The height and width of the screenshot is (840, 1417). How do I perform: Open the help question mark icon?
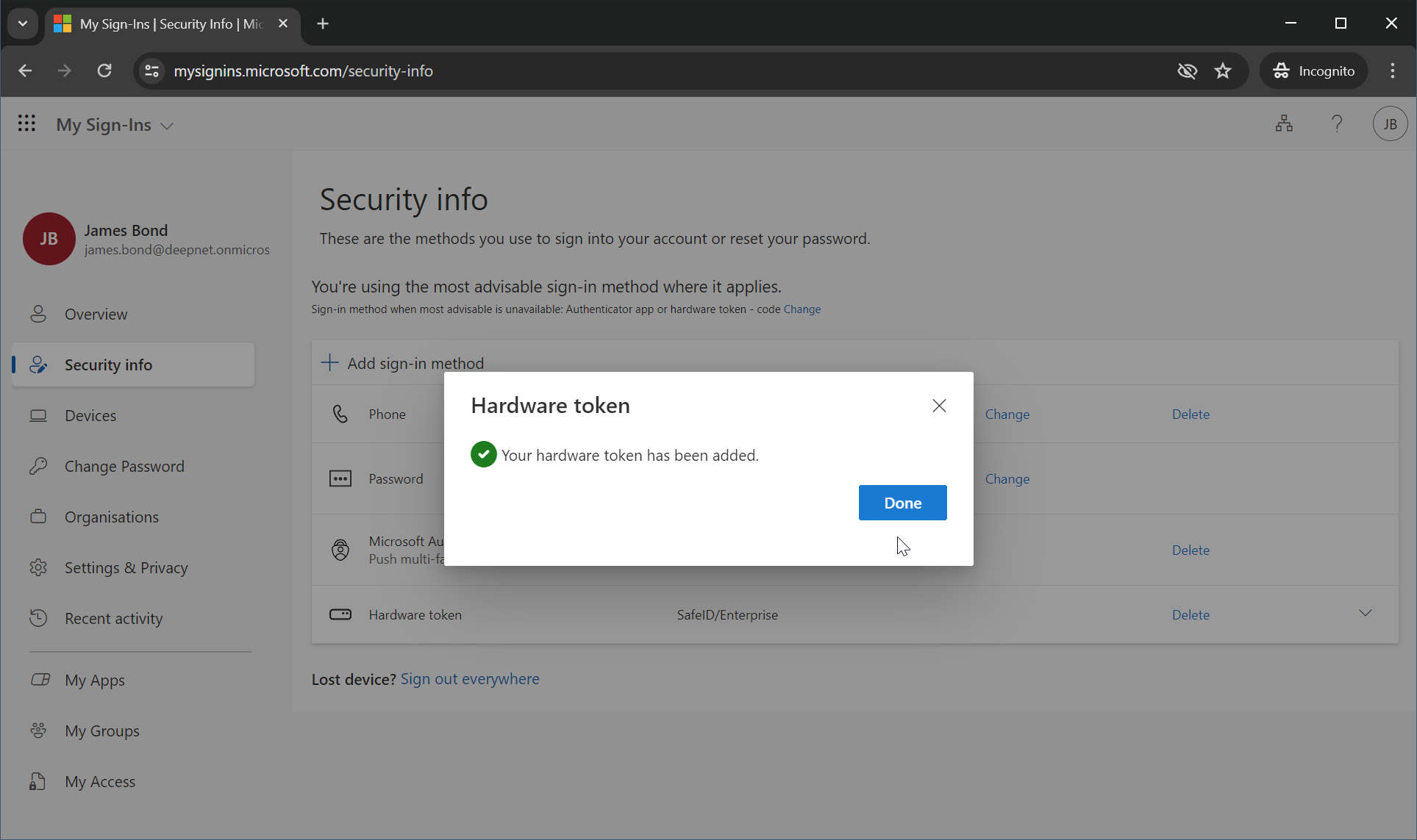tap(1337, 123)
